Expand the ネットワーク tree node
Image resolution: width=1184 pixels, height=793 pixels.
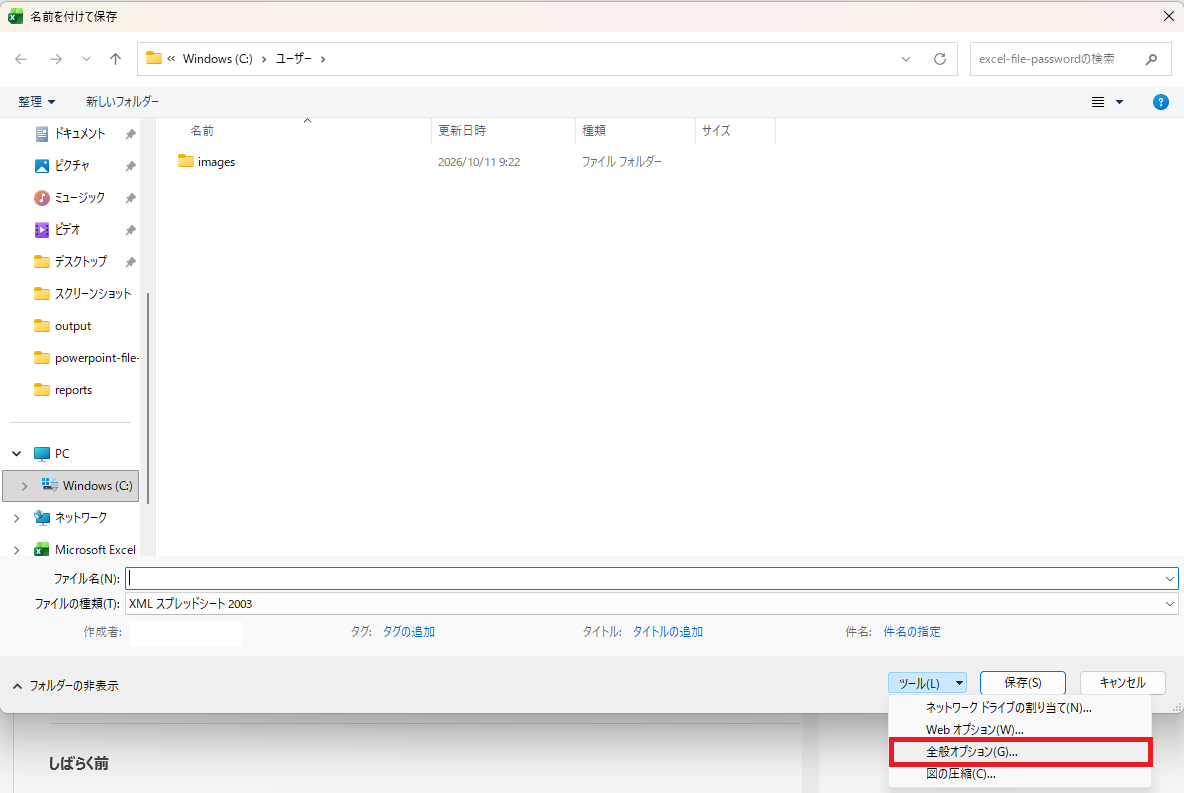(x=17, y=518)
